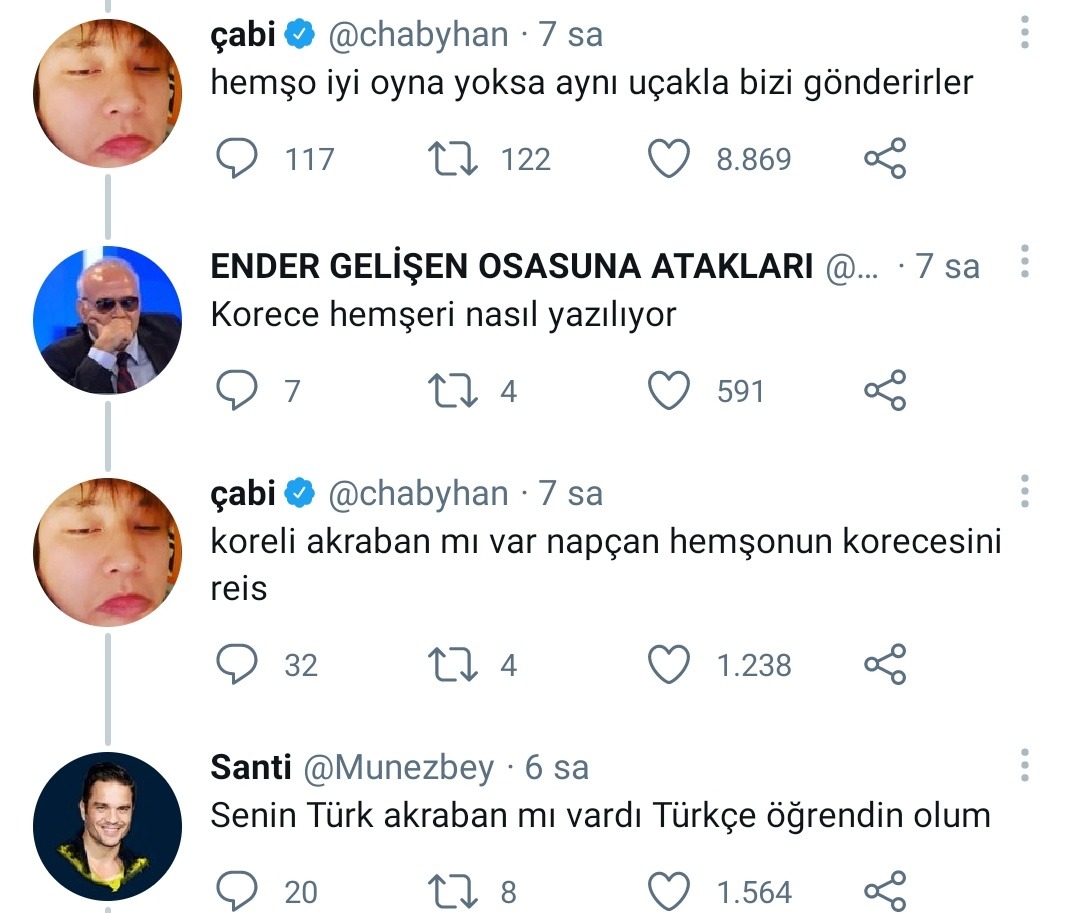
Task: Reply to Santi's tweet
Action: (x=237, y=891)
